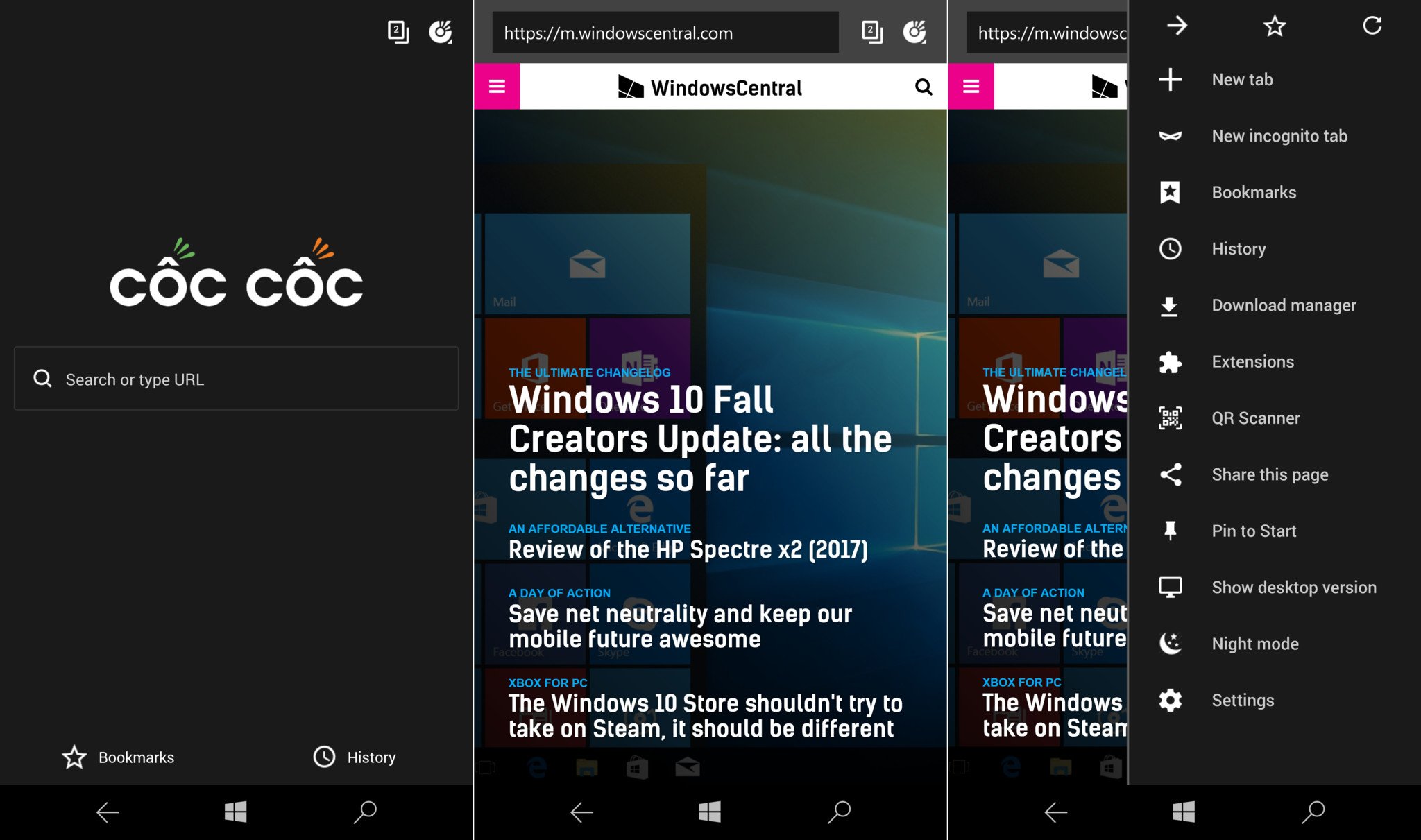The image size is (1421, 840).
Task: Click the Share this page icon
Action: coord(1170,474)
